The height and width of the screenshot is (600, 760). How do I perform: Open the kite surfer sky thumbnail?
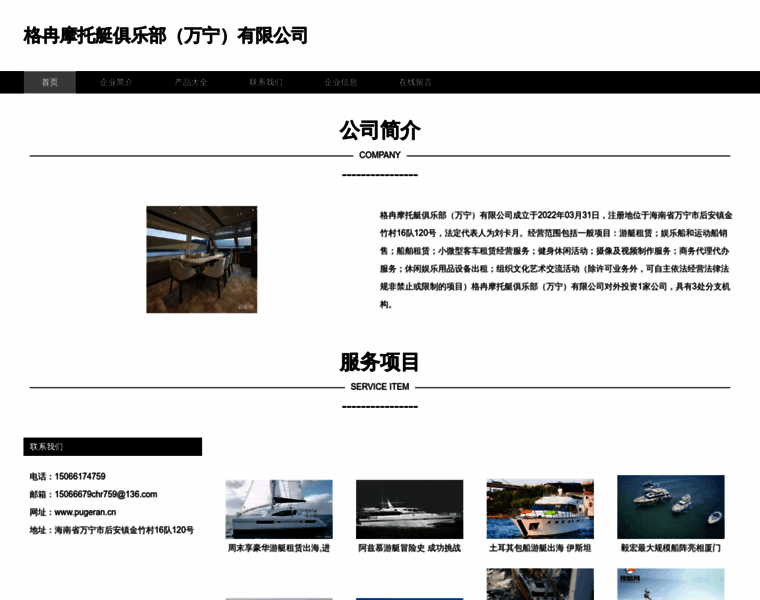(671, 584)
